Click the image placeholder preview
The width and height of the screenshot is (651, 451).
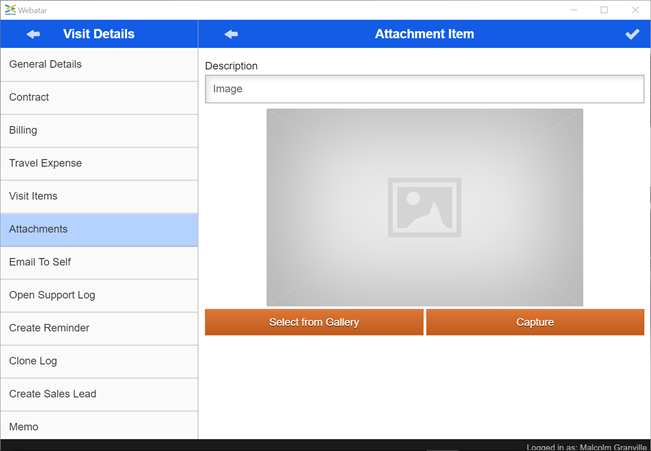[424, 207]
